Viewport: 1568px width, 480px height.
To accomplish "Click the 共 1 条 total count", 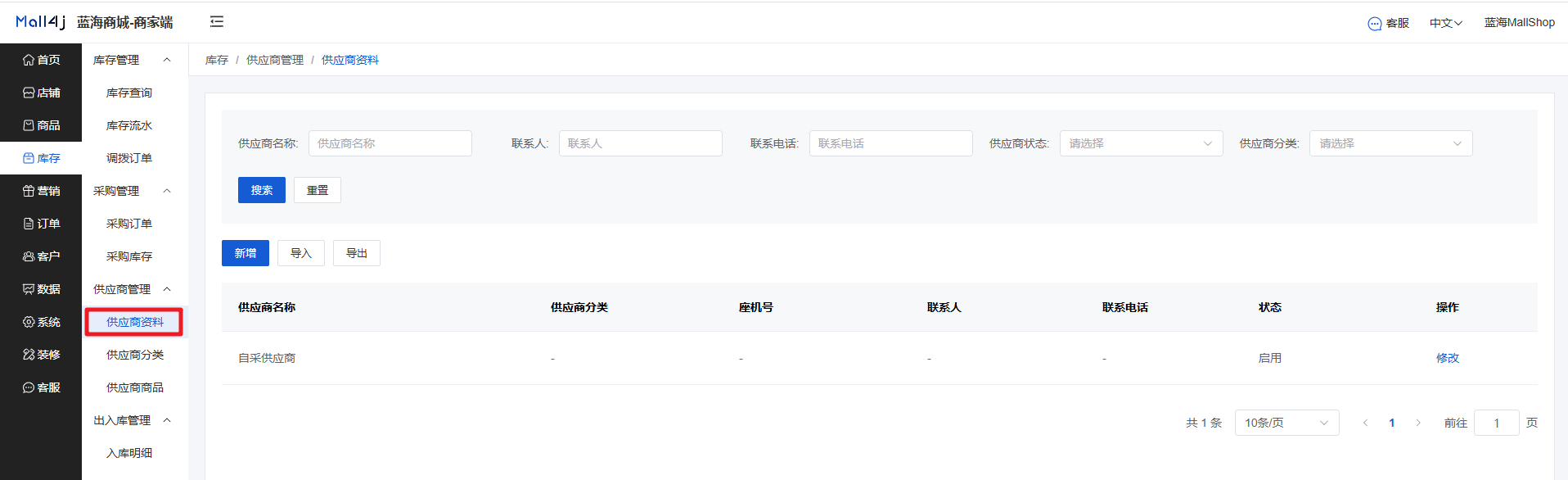I will [1204, 423].
